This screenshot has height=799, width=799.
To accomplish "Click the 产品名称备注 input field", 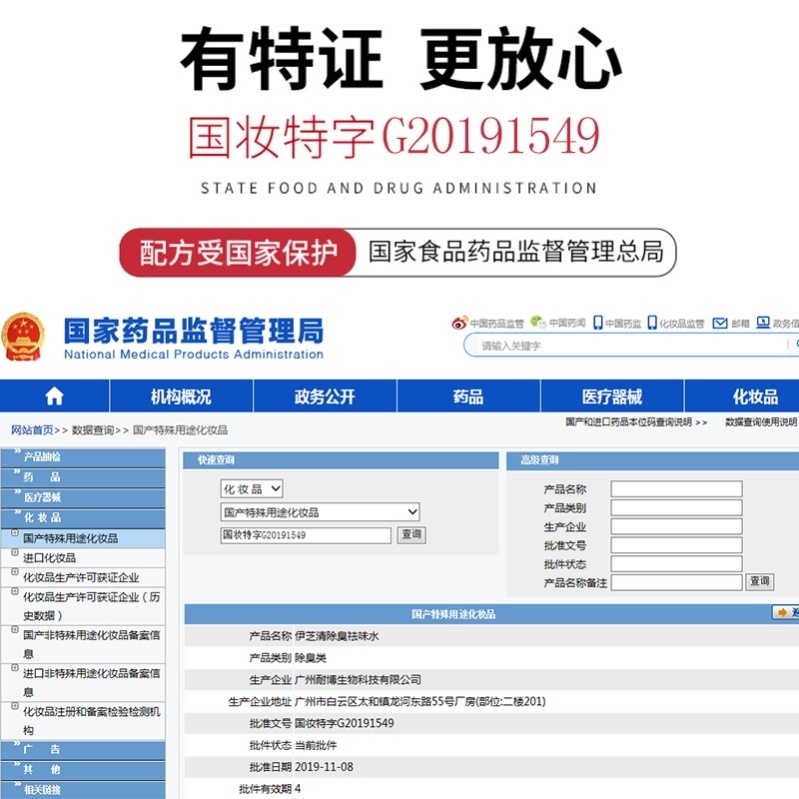I will pyautogui.click(x=676, y=582).
